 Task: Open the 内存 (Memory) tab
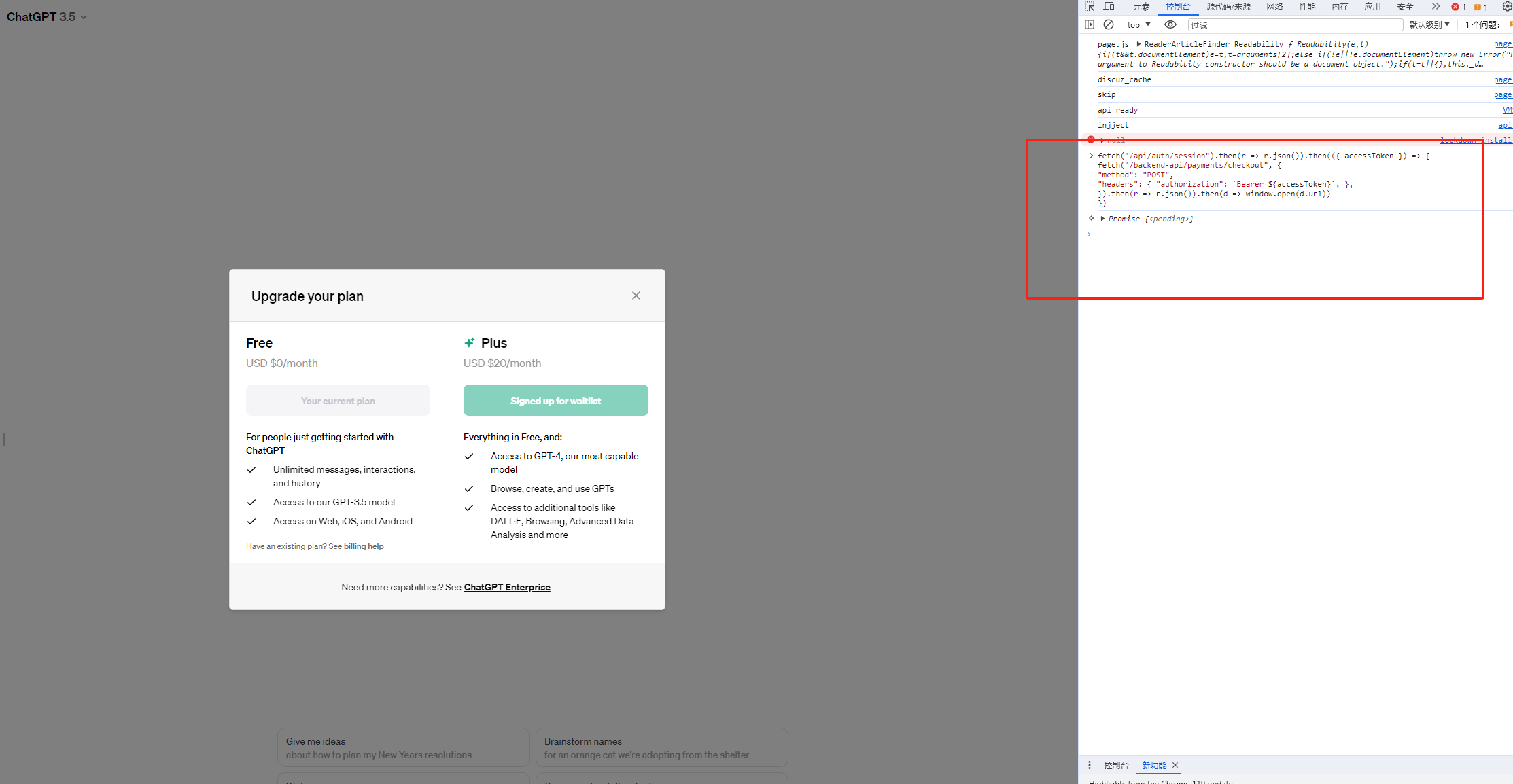(x=1340, y=7)
